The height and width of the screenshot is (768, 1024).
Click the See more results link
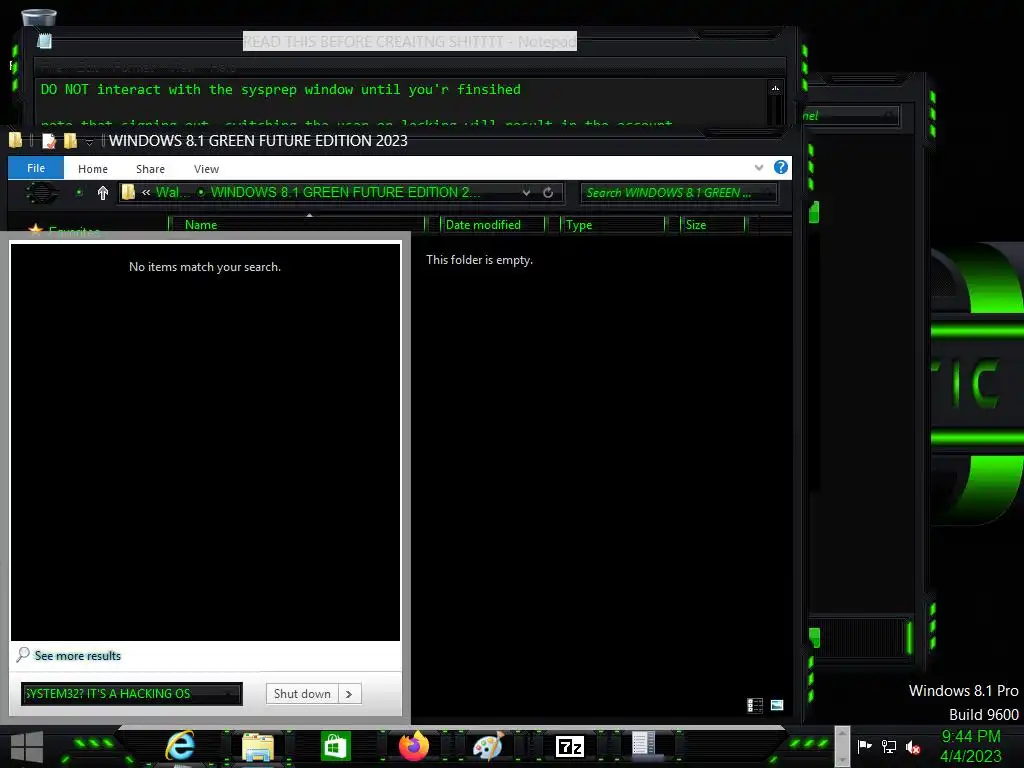coord(78,656)
